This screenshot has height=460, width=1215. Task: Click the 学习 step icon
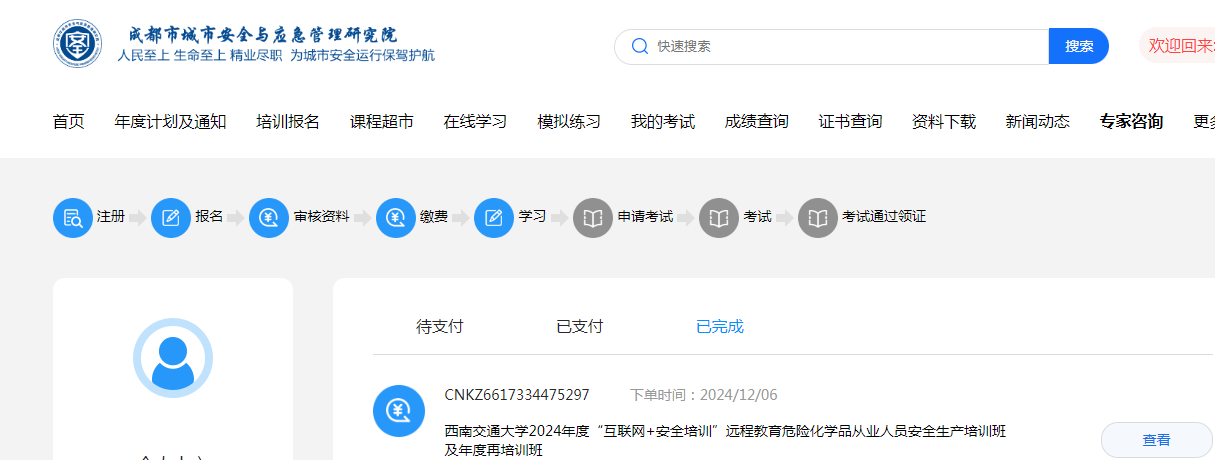coord(494,218)
